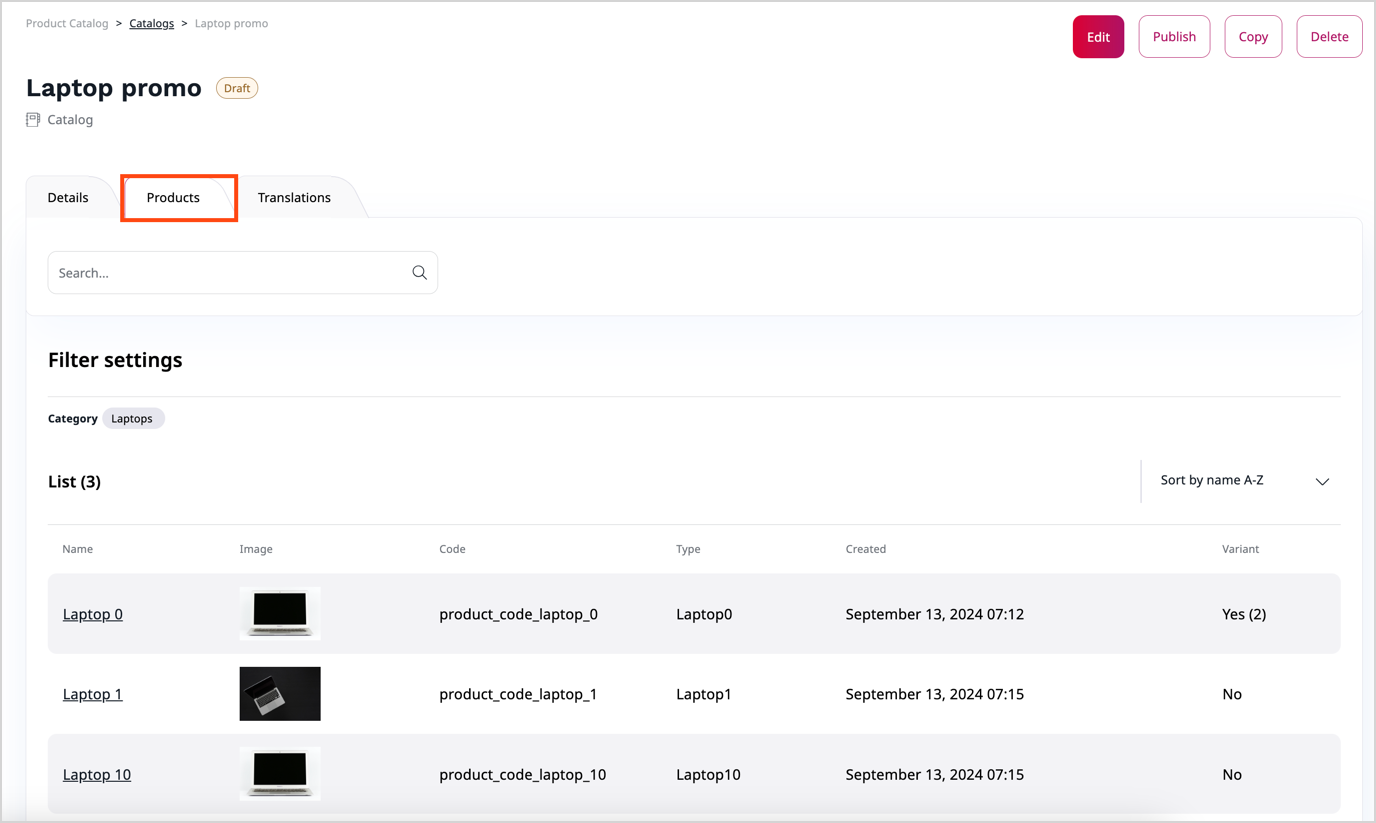Delete the catalog using the Delete button
This screenshot has height=823, width=1376.
click(x=1329, y=37)
